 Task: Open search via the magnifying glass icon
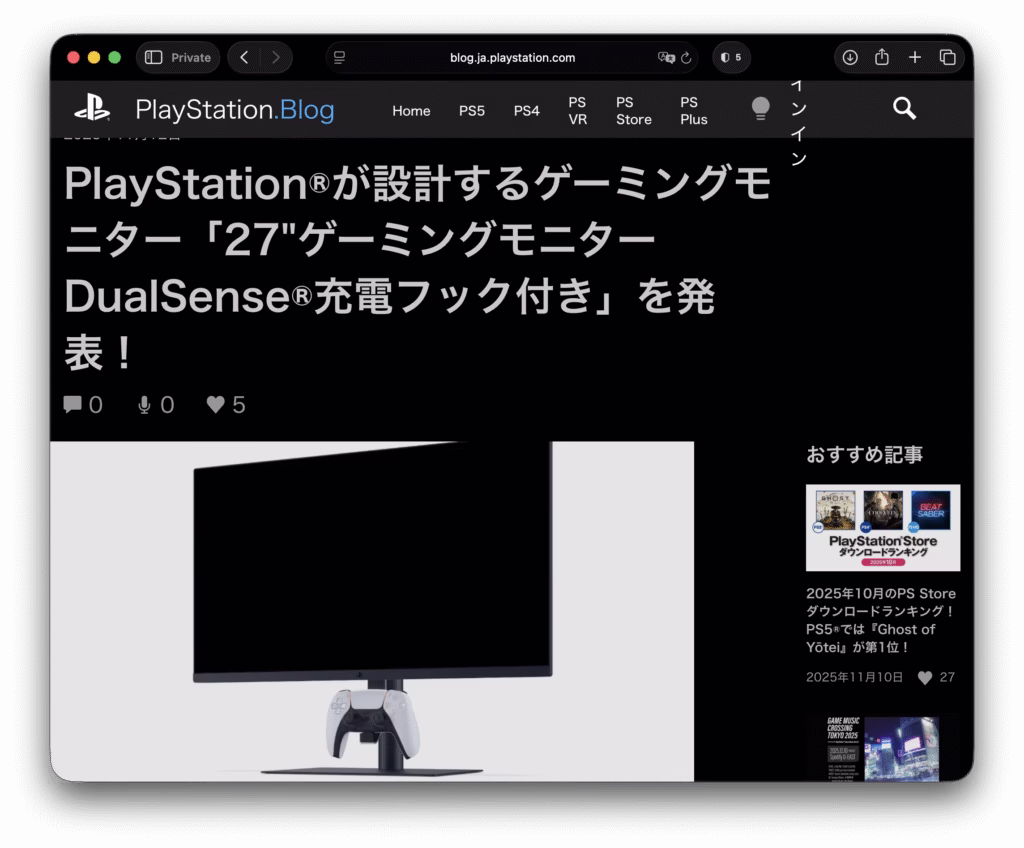click(x=905, y=108)
